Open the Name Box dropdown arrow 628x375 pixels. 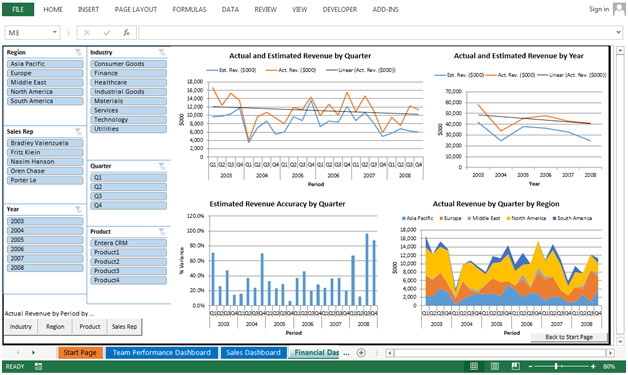point(54,32)
